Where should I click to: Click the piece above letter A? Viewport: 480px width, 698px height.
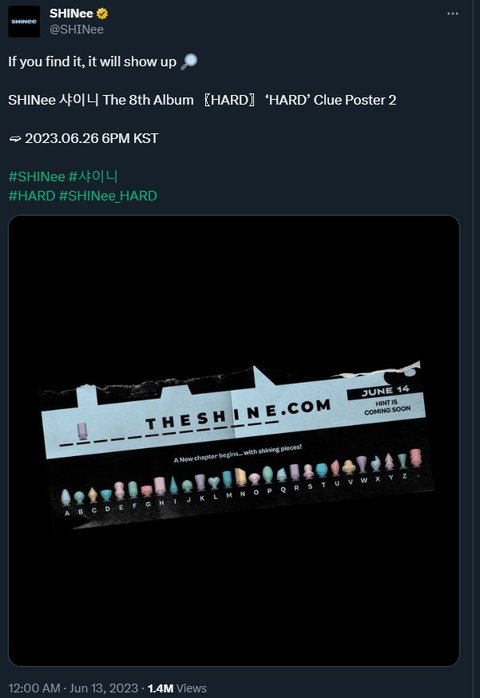tap(66, 498)
